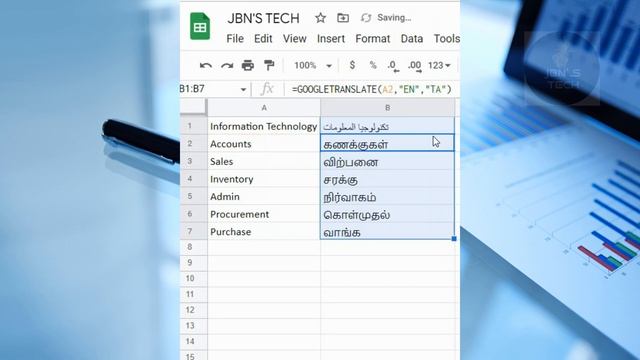Viewport: 640px width, 360px height.
Task: Open the File menu
Action: click(x=235, y=39)
